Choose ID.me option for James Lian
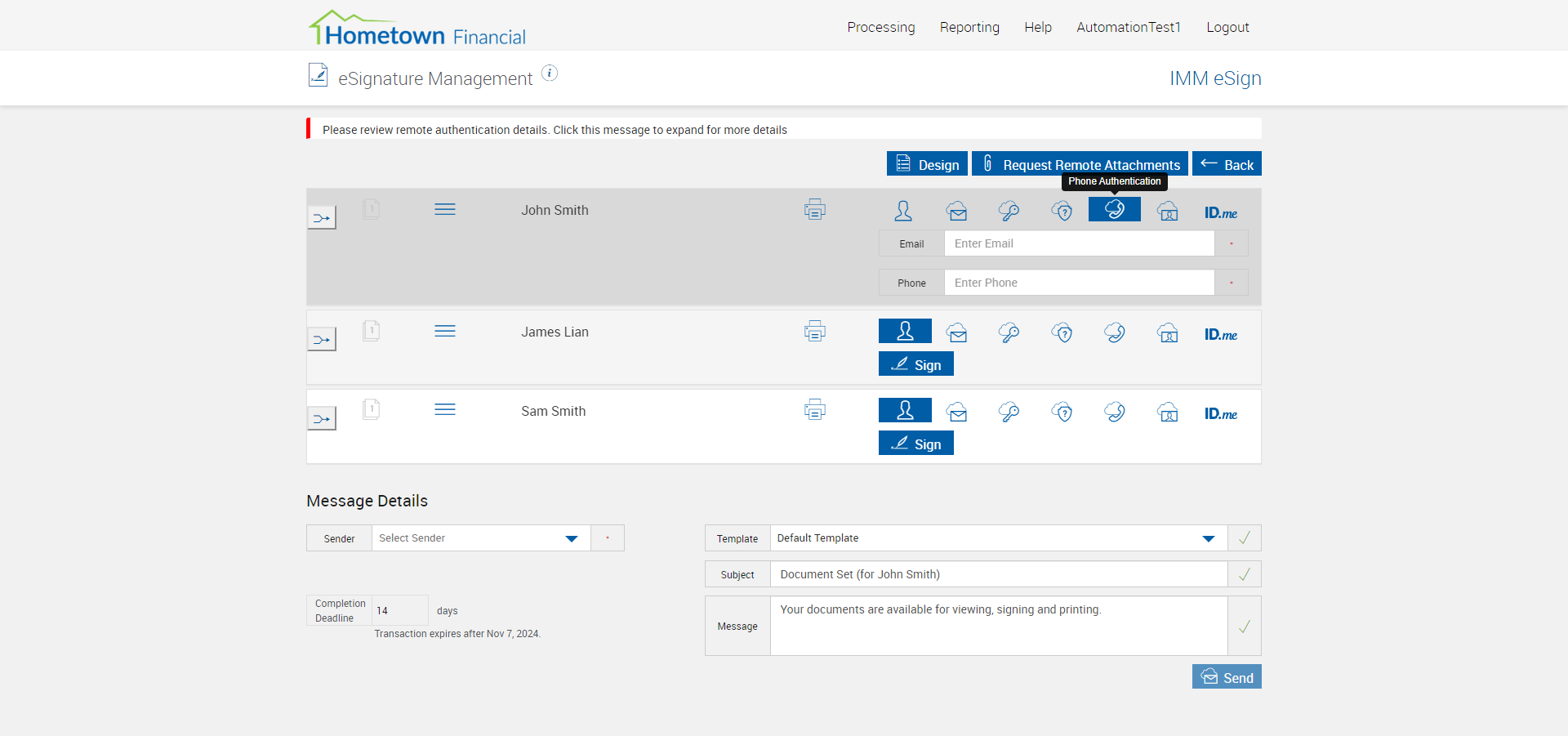 click(x=1221, y=334)
